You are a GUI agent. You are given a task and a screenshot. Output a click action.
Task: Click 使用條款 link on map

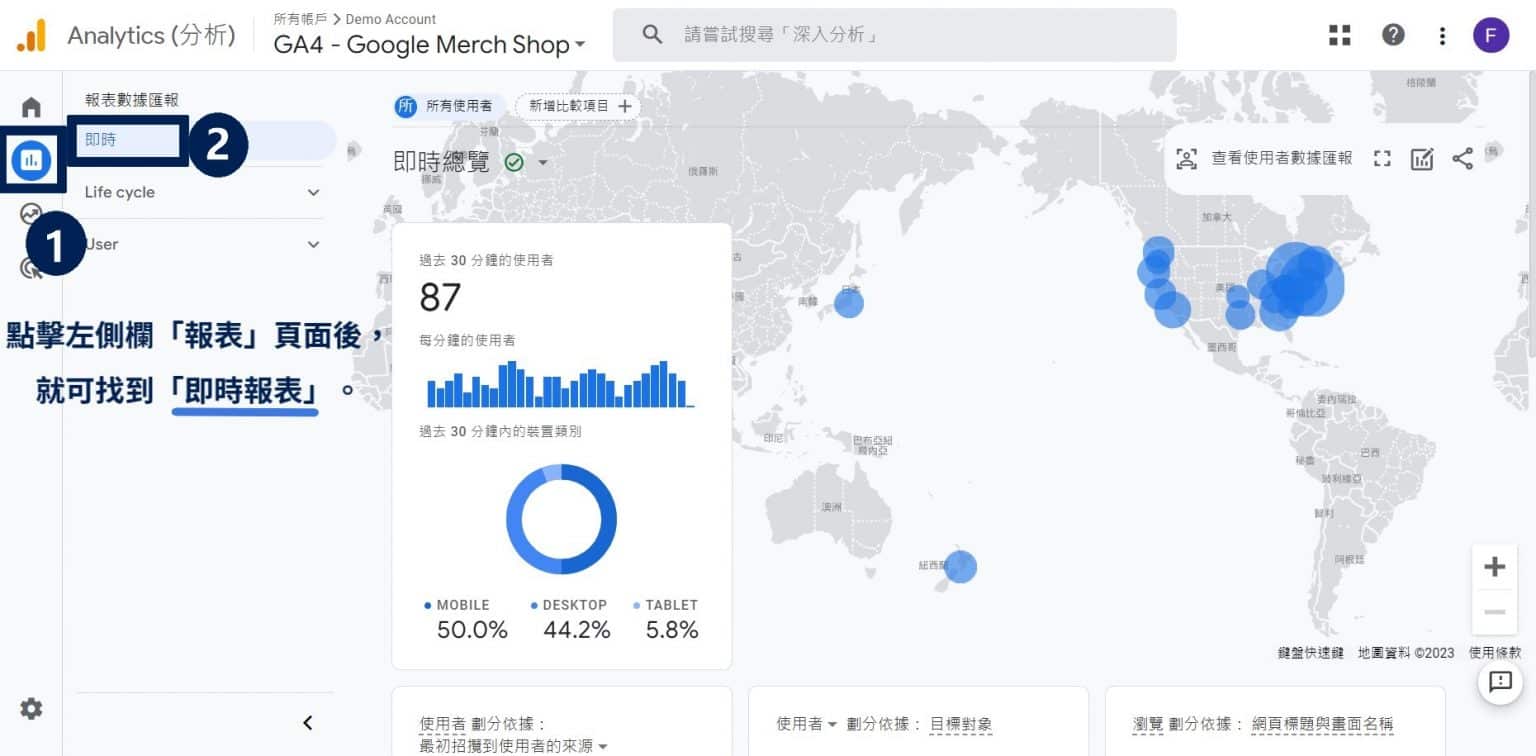1495,653
